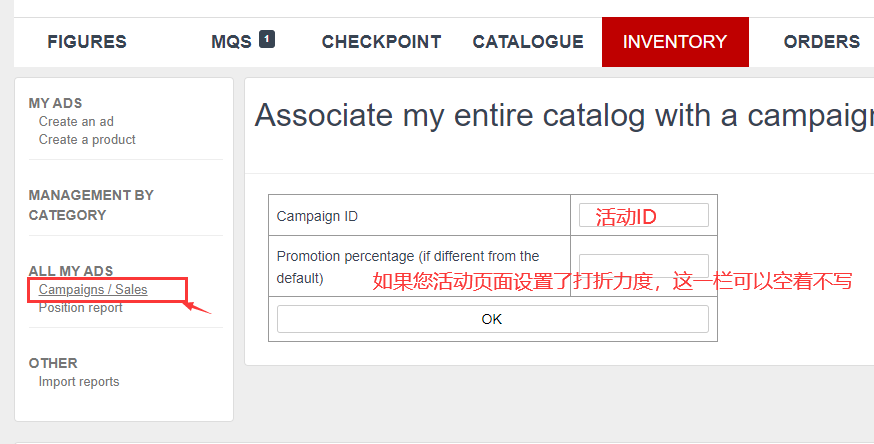This screenshot has width=874, height=444.
Task: Open the Campaigns / Sales link
Action: [93, 290]
